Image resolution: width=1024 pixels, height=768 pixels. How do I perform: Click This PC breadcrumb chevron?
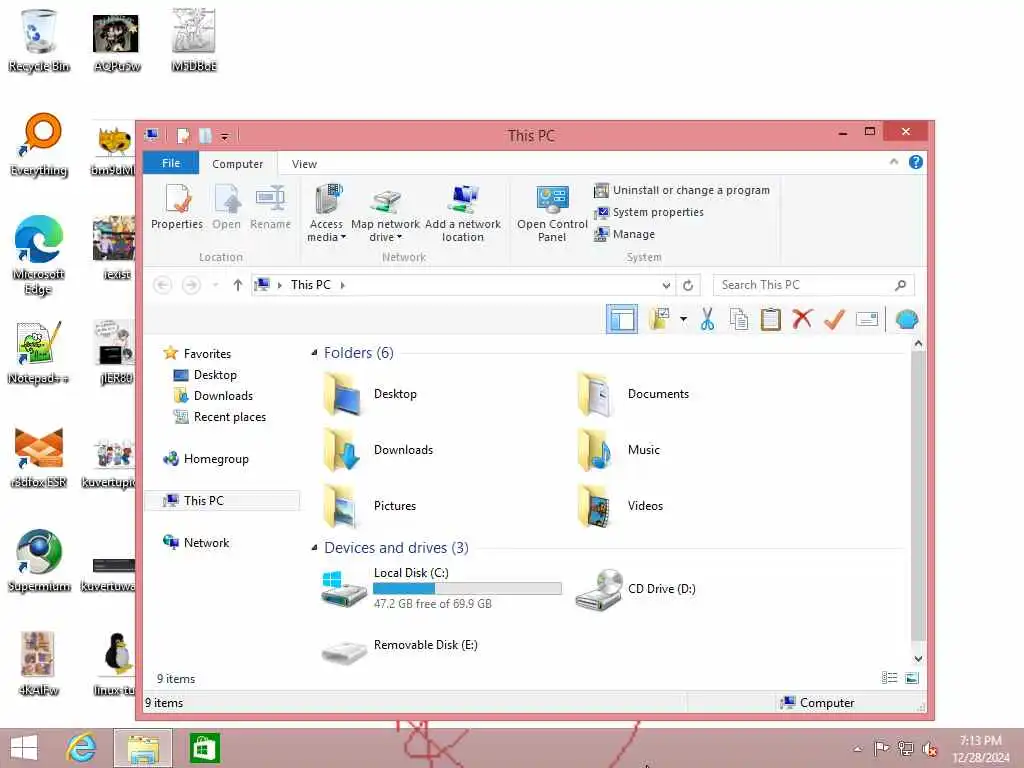click(342, 285)
